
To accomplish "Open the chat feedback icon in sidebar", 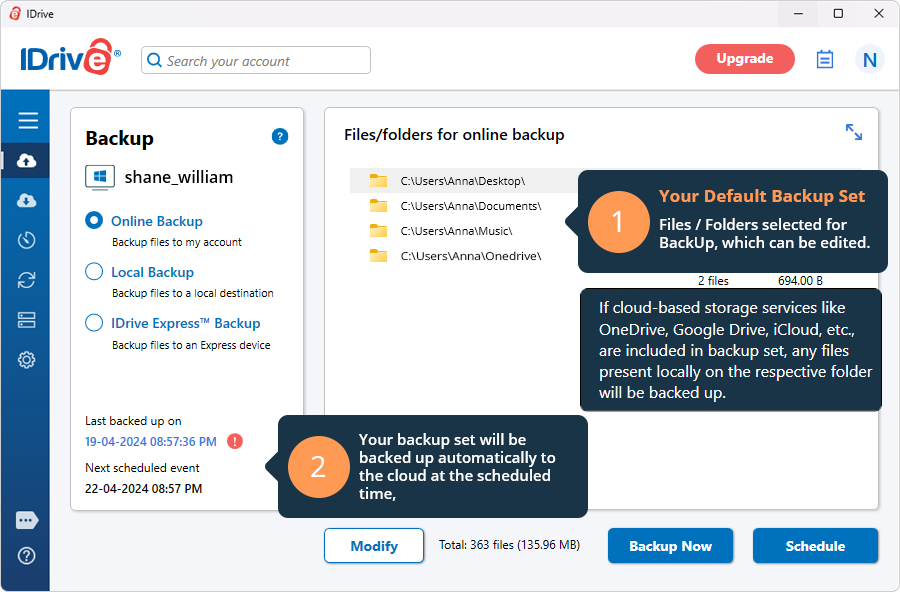I will (x=27, y=520).
